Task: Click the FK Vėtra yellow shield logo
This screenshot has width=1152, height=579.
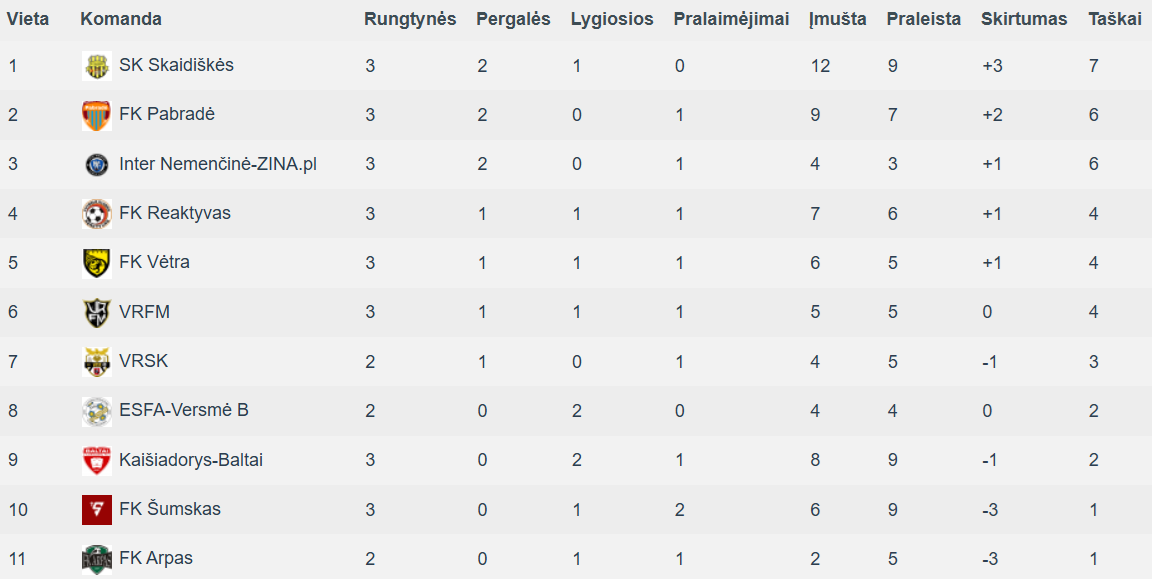Action: click(x=97, y=263)
